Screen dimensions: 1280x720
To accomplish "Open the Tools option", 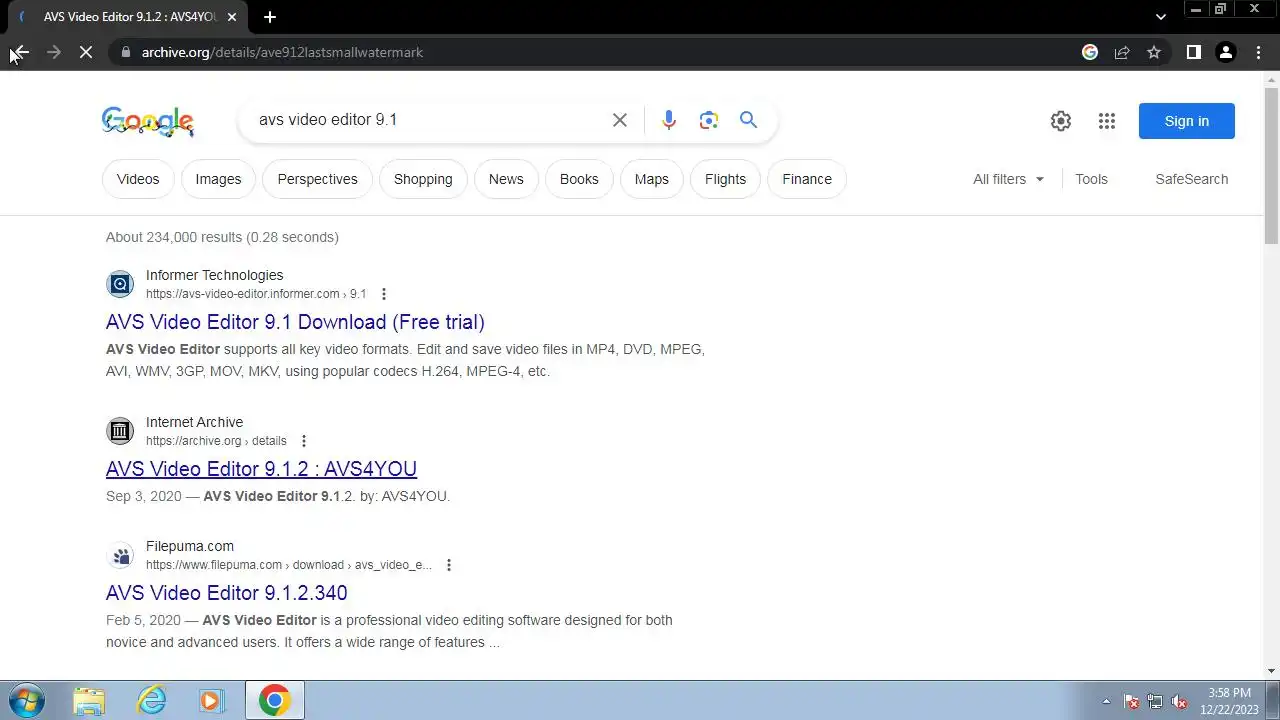I will click(1091, 179).
